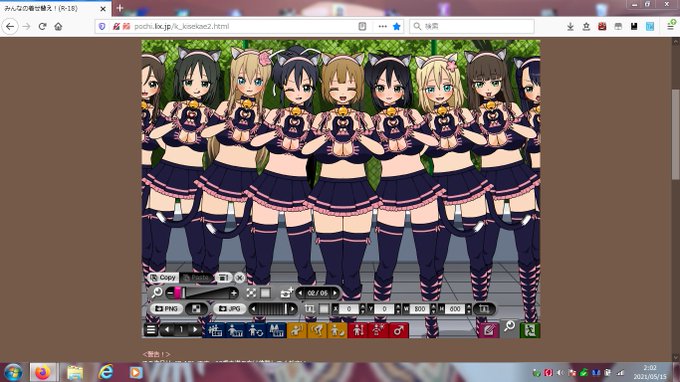
Task: Open Internet Explorer from taskbar
Action: click(x=105, y=372)
